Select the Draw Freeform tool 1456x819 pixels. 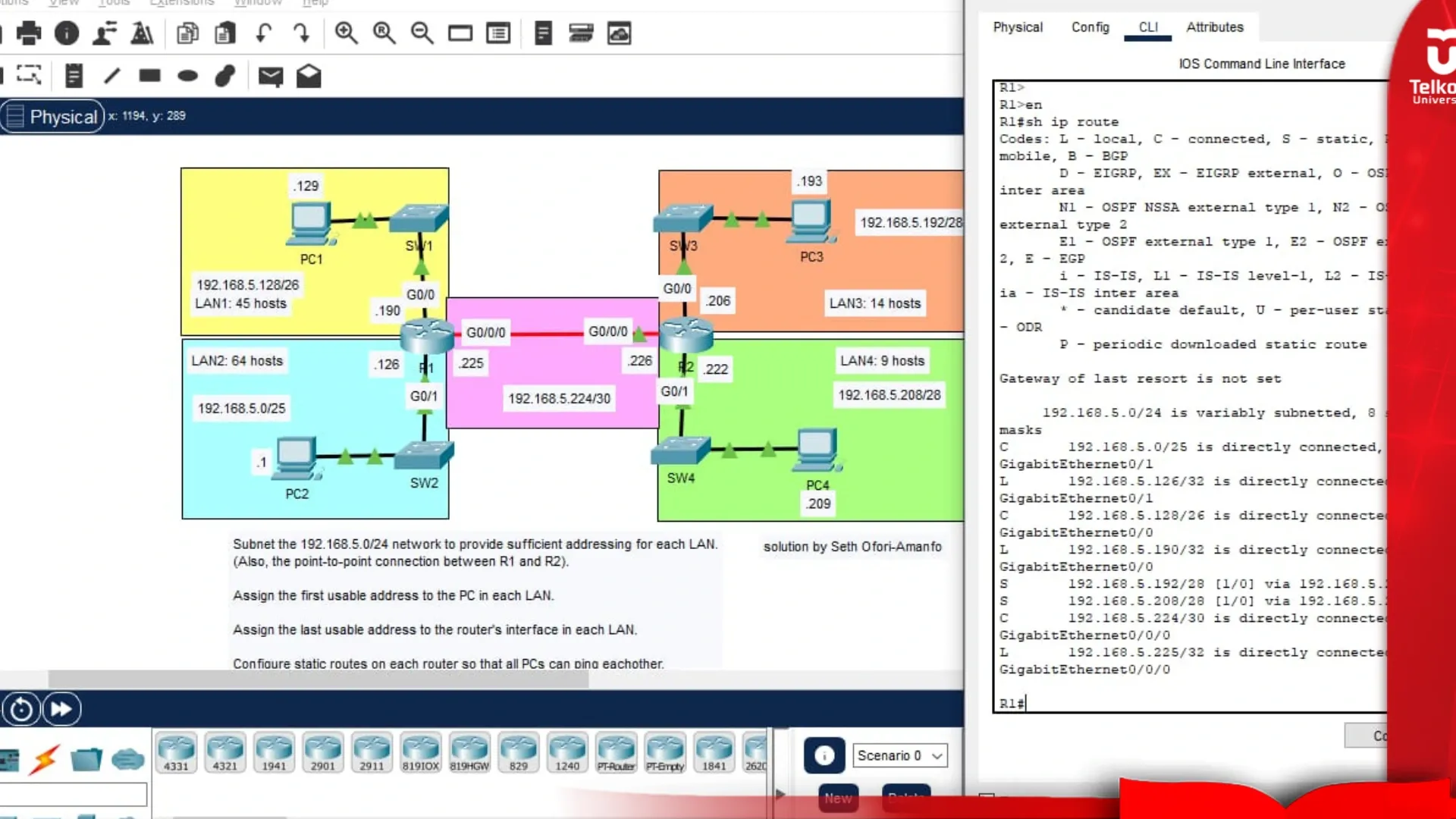pos(225,75)
